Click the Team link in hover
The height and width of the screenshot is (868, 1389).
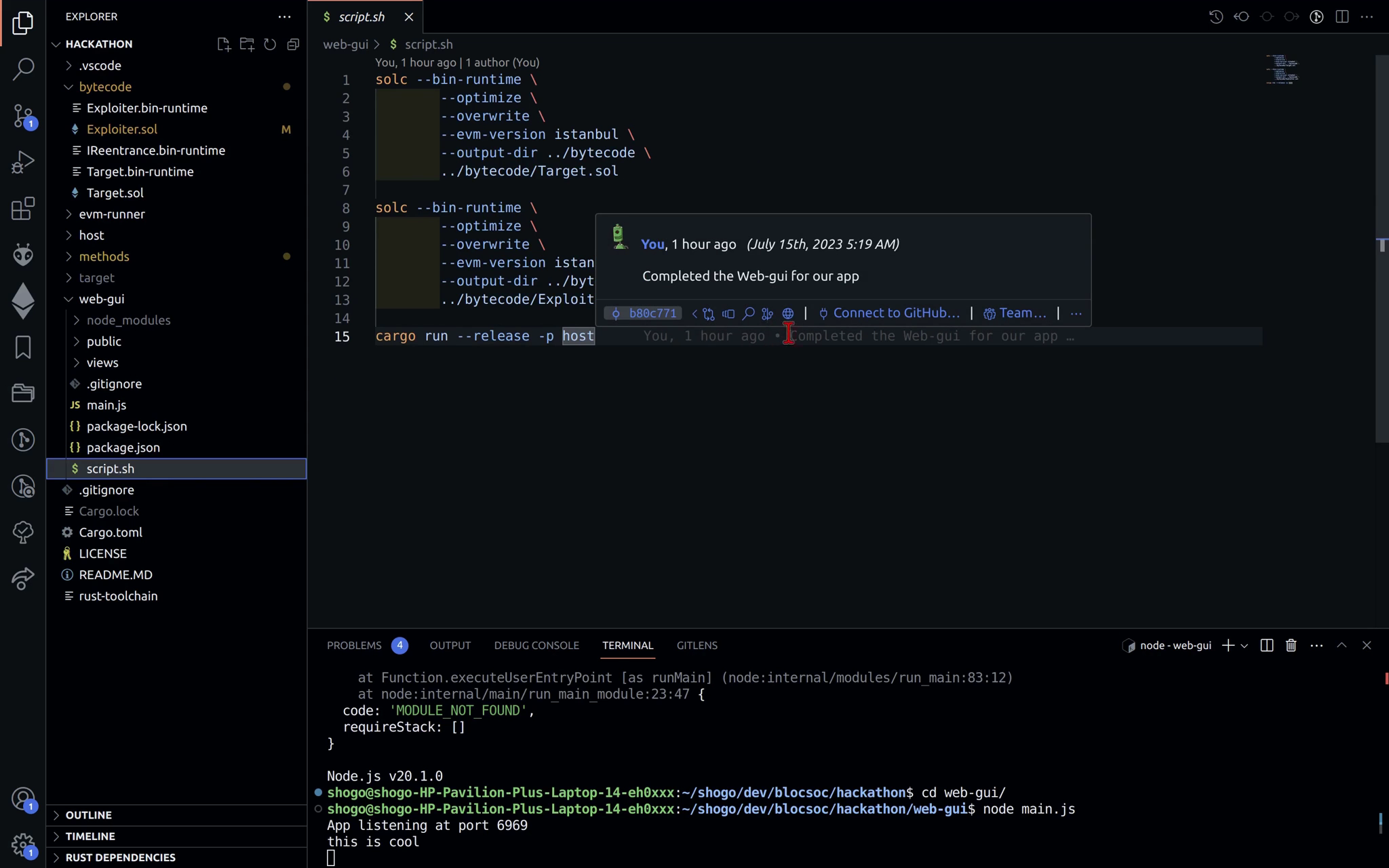[x=1015, y=313]
